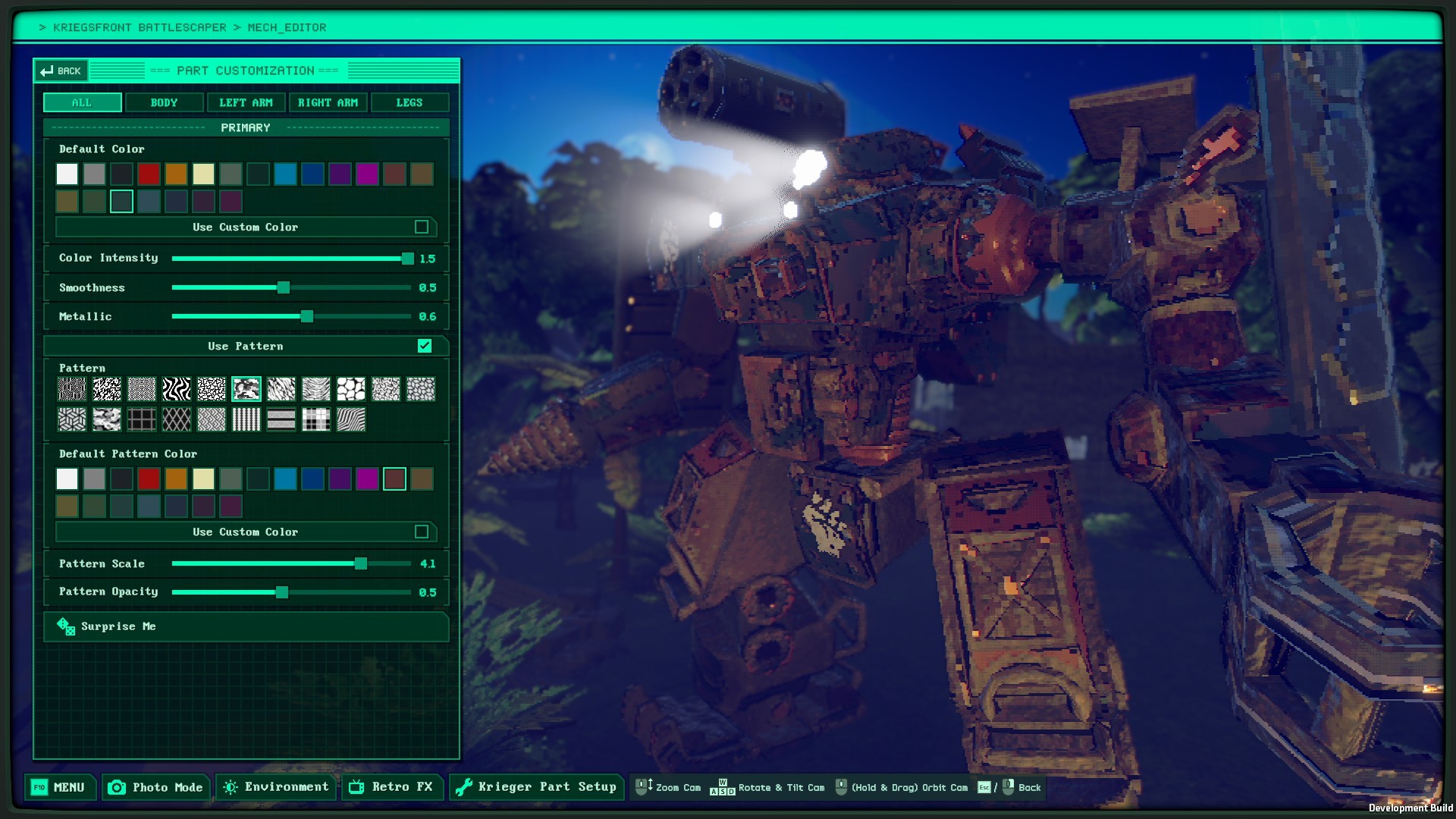Switch to the BODY tab
This screenshot has width=1456, height=819.
[164, 102]
